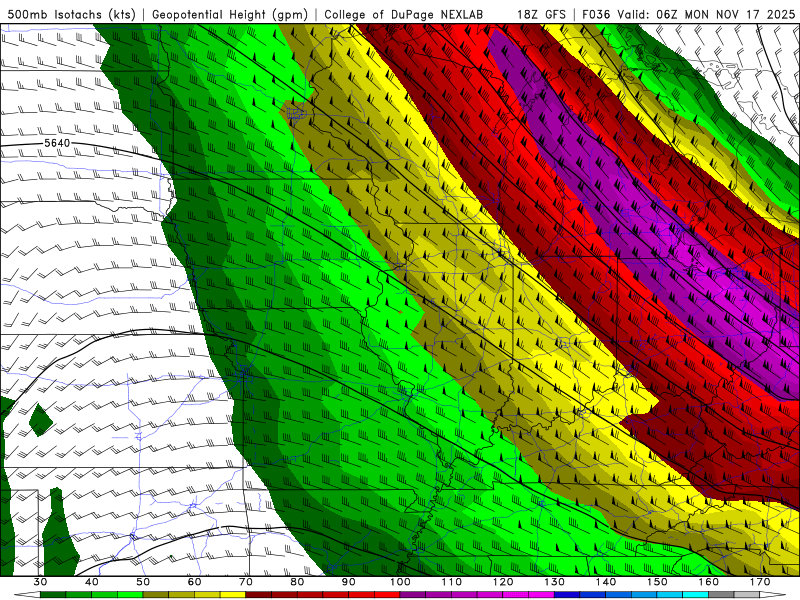Click the 60 value on the color scale

pos(194,582)
